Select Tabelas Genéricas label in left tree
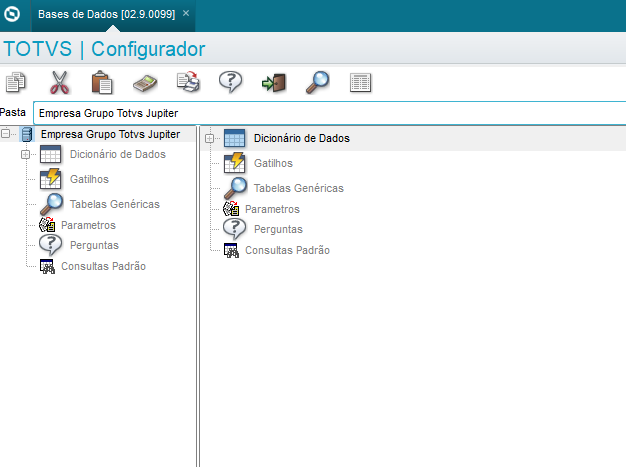The height and width of the screenshot is (467, 626). coord(115,204)
